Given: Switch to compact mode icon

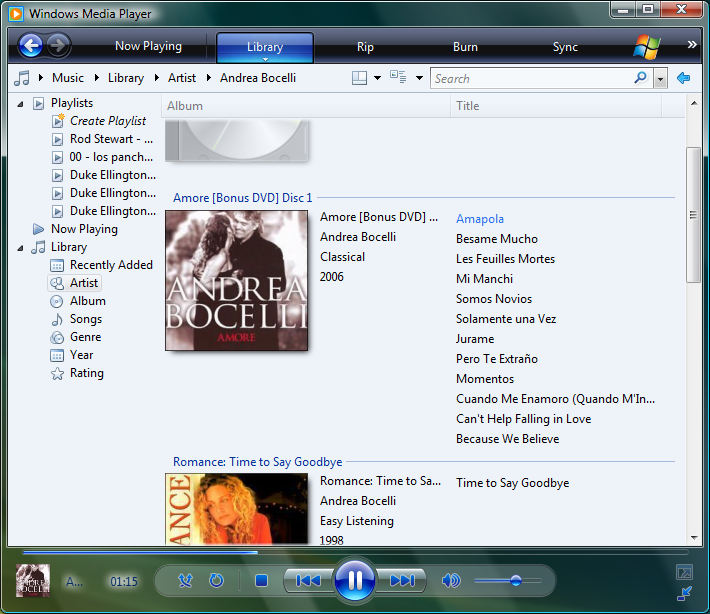Looking at the screenshot, I should tap(684, 593).
